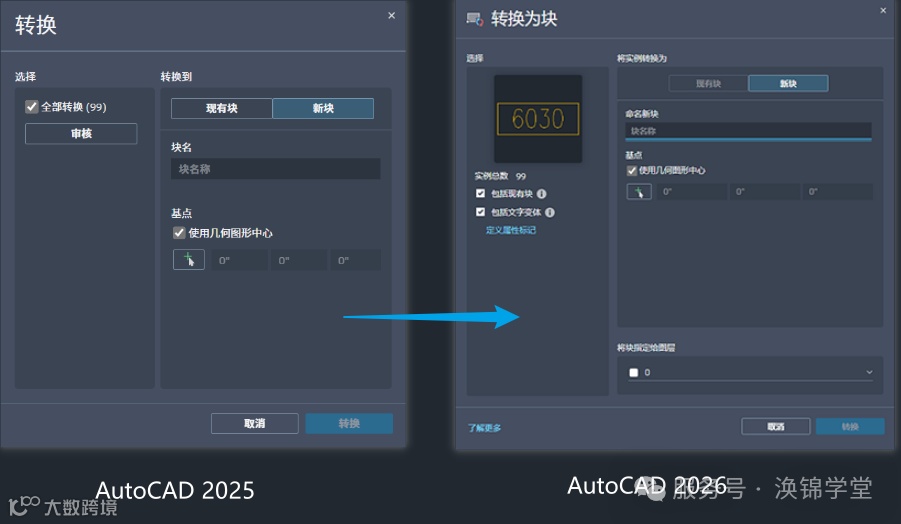Toggle 使用几何图形中心 checkbox in 2026 dialog

click(x=632, y=171)
